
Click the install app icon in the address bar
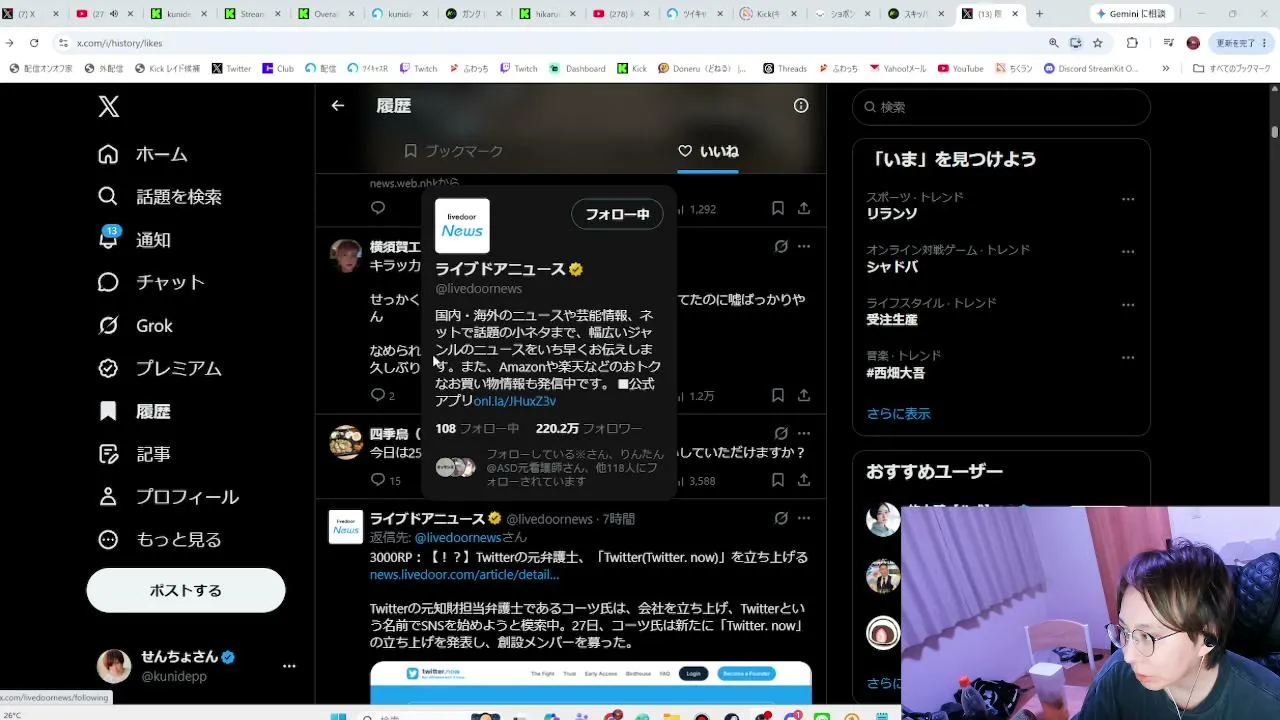(x=1075, y=43)
